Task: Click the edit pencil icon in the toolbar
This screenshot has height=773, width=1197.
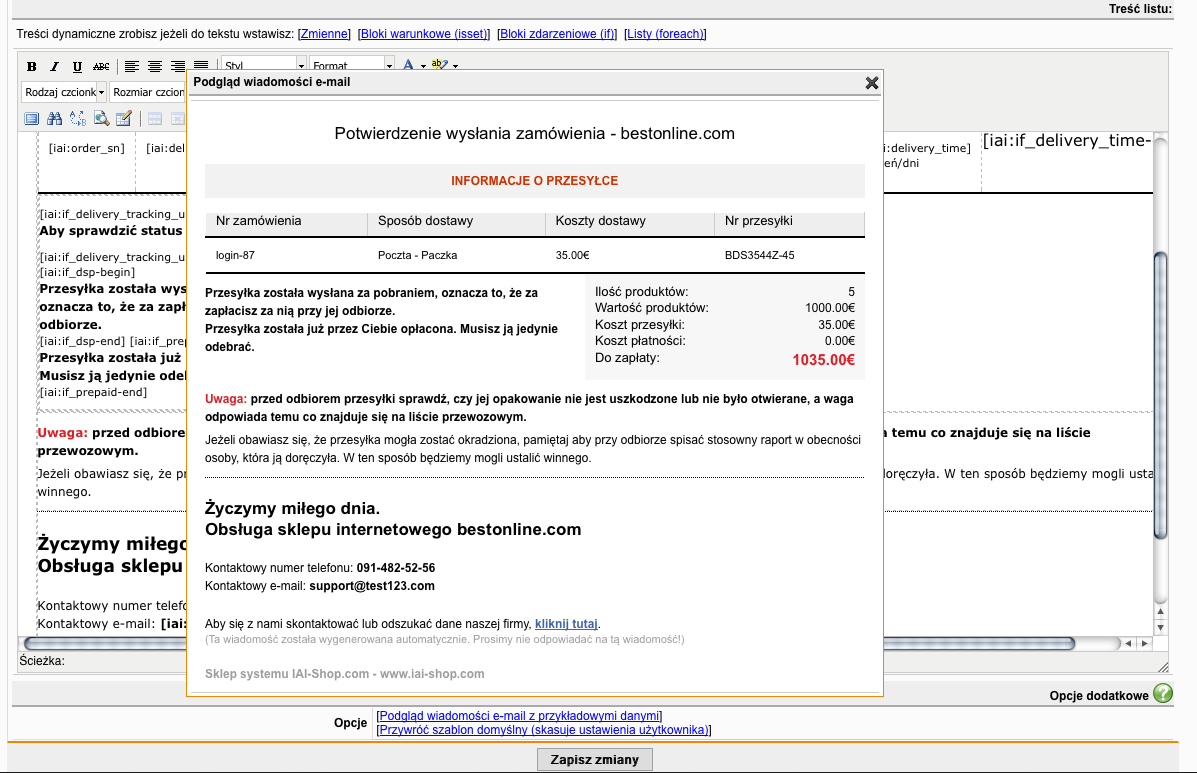Action: pos(124,118)
